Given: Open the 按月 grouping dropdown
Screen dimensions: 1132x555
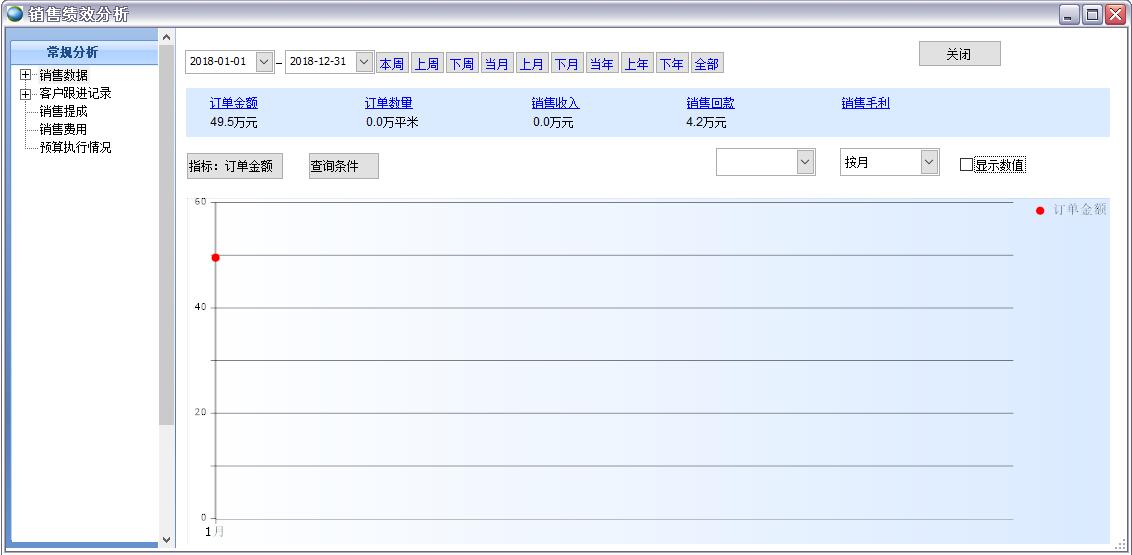Looking at the screenshot, I should coord(929,162).
